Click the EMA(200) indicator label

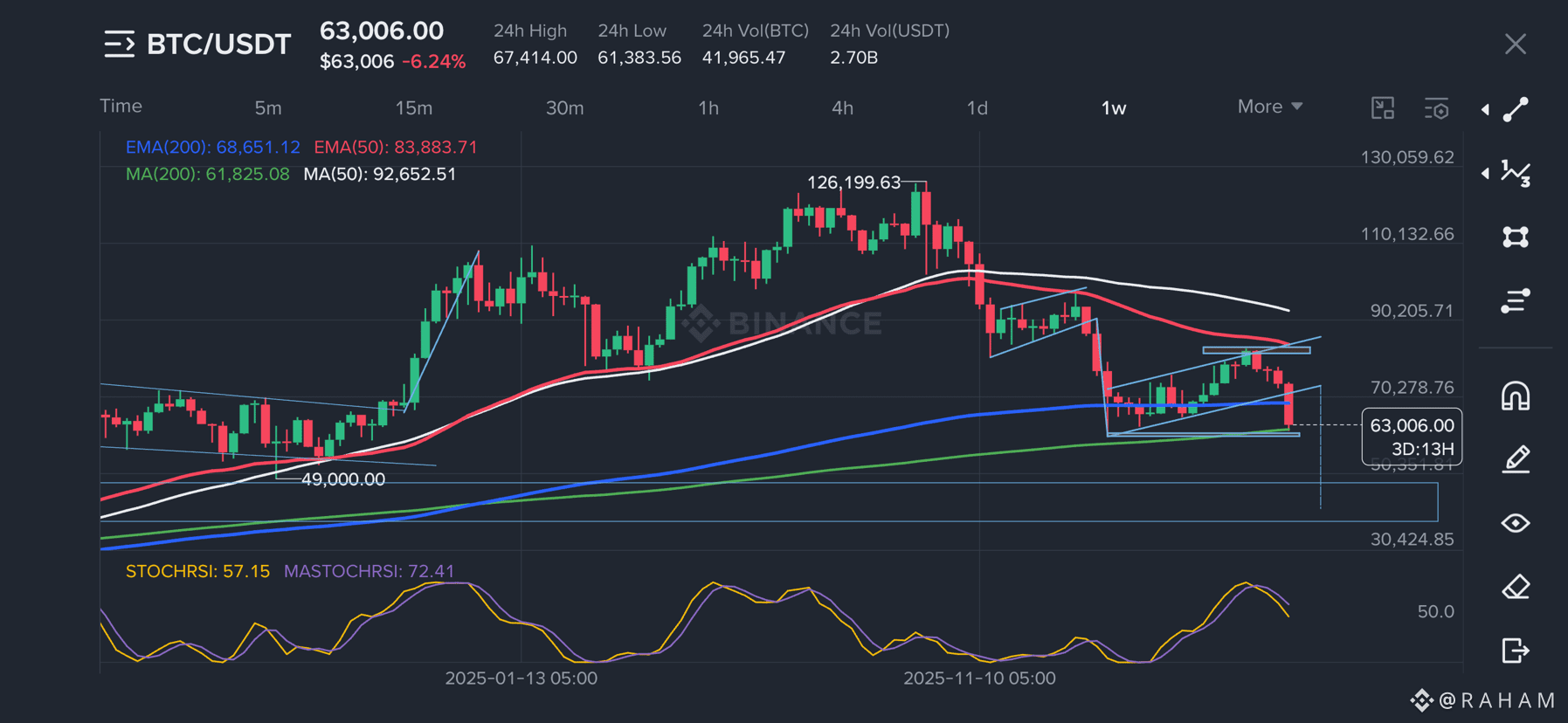(212, 147)
